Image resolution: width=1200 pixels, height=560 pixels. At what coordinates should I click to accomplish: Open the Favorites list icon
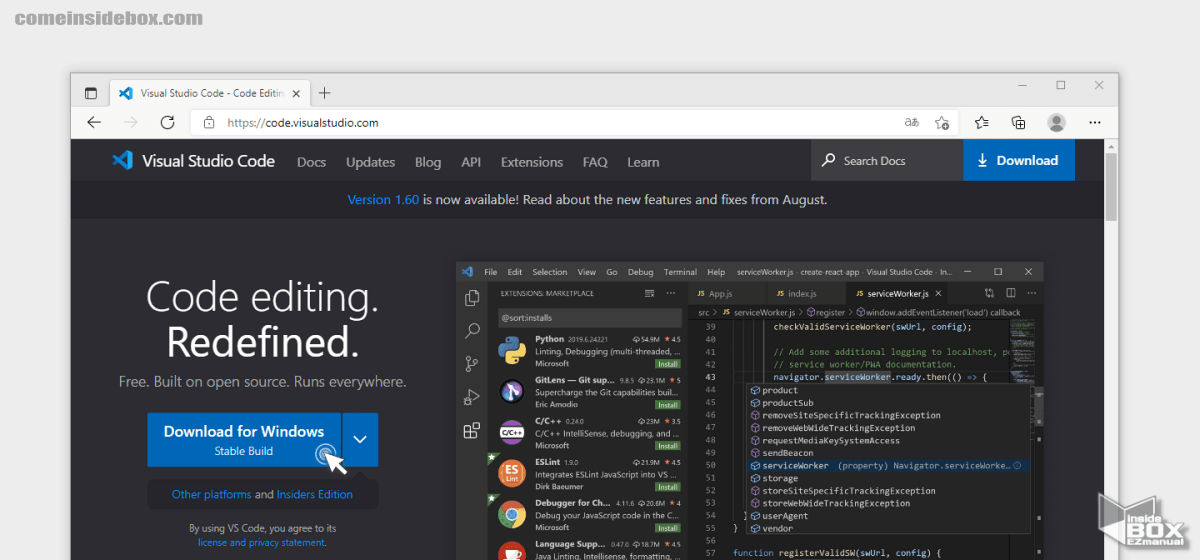(981, 122)
